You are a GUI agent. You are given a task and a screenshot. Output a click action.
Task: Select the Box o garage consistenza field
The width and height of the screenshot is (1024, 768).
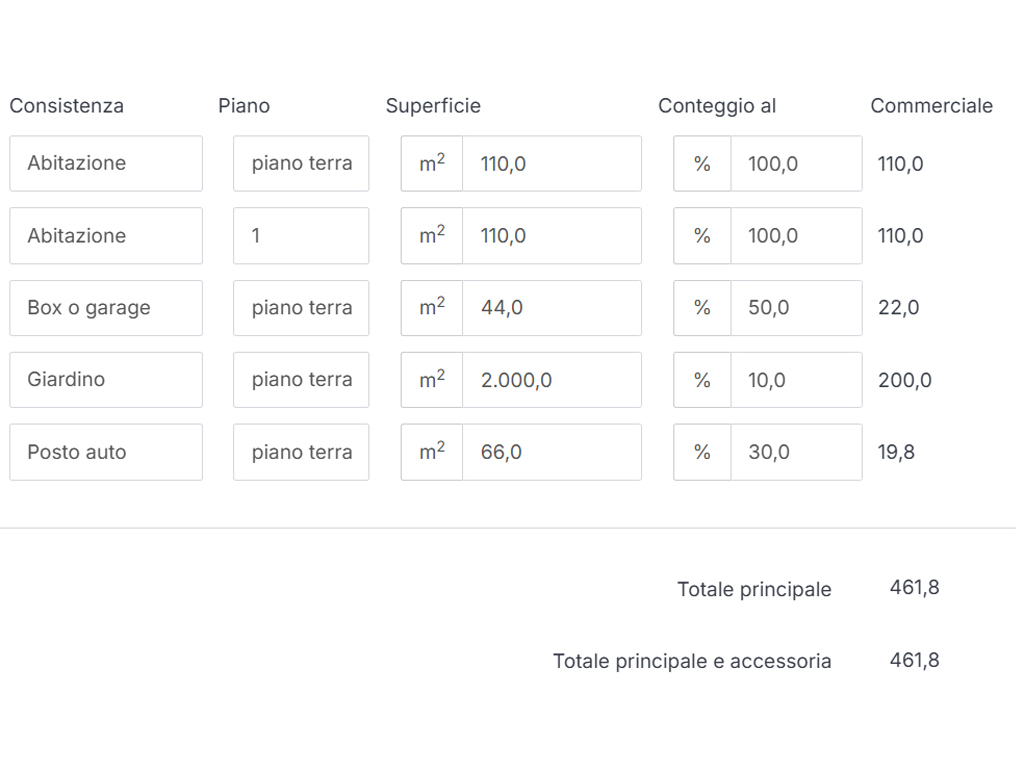[x=106, y=308]
